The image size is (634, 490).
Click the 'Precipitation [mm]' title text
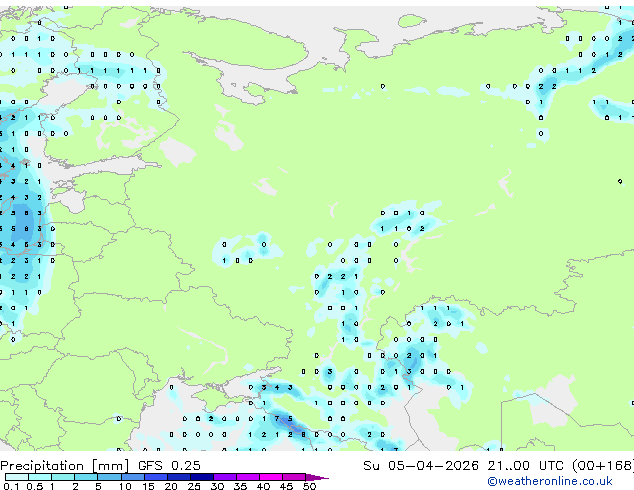(x=65, y=466)
